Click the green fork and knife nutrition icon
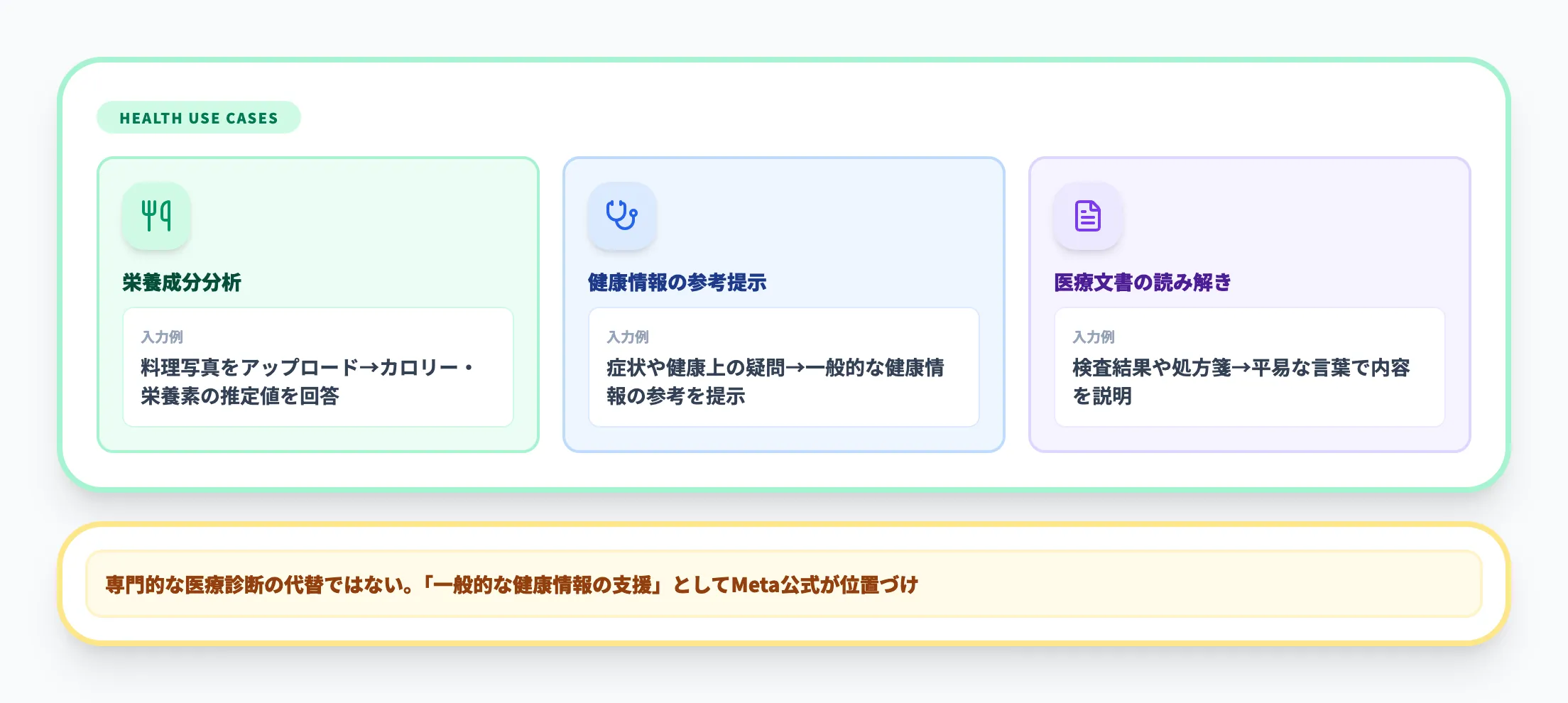This screenshot has width=1568, height=703. coord(156,216)
